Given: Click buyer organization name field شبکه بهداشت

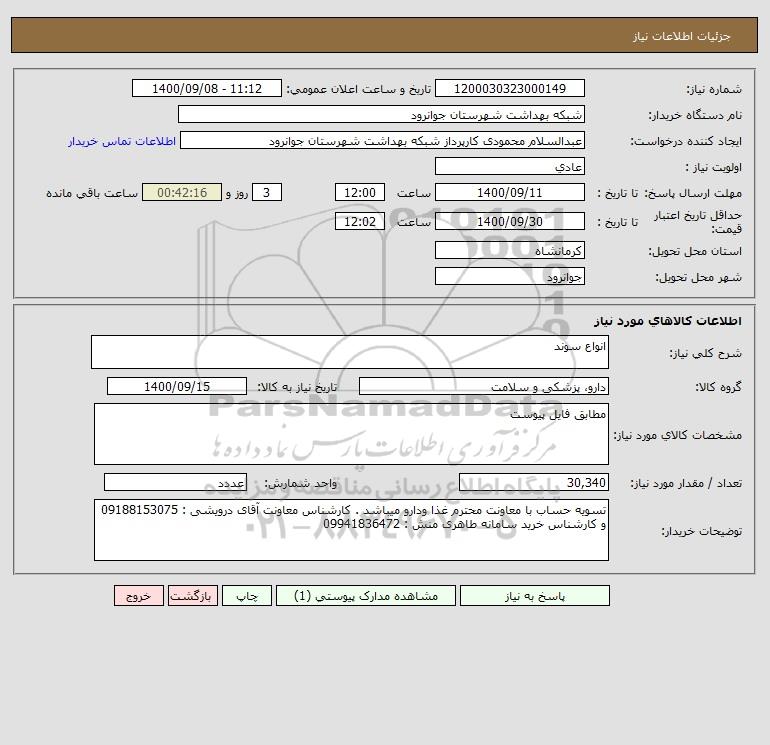Looking at the screenshot, I should [x=381, y=114].
